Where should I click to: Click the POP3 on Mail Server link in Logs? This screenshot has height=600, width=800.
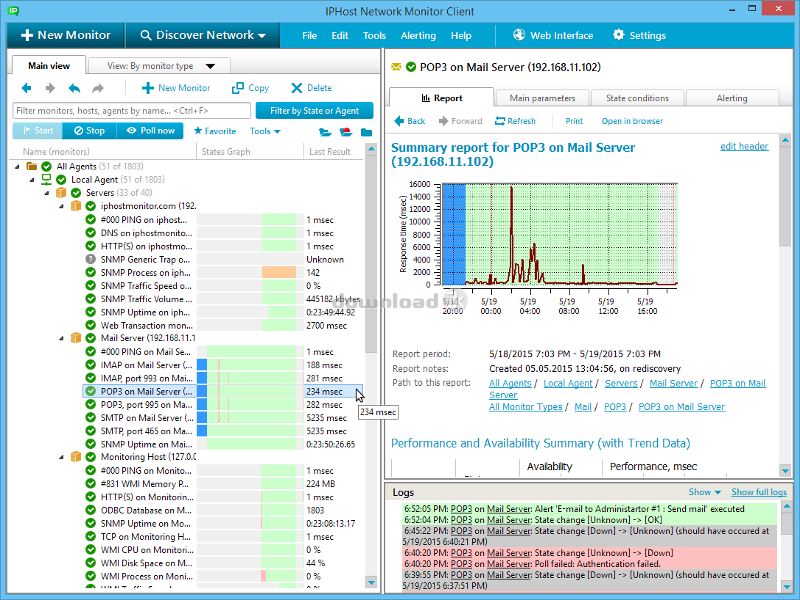(x=461, y=509)
